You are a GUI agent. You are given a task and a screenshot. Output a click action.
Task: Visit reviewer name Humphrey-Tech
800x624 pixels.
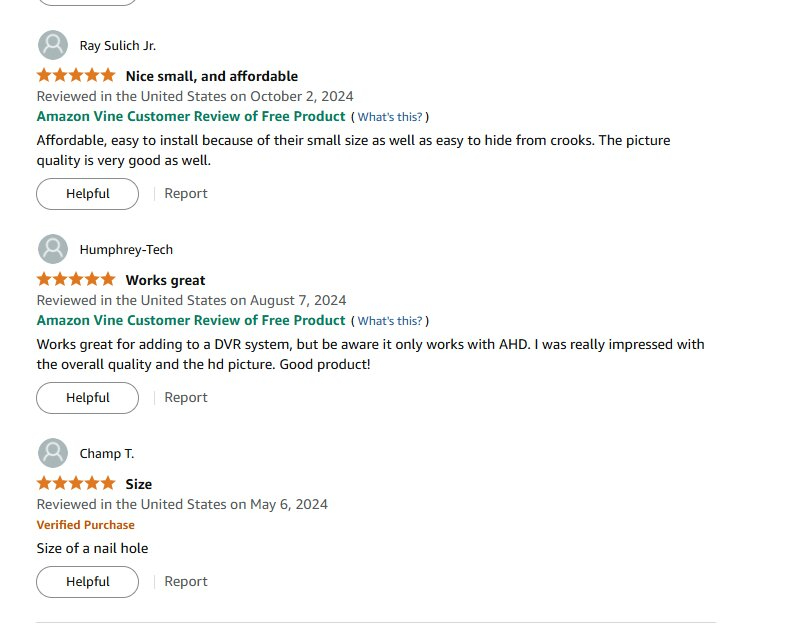126,249
